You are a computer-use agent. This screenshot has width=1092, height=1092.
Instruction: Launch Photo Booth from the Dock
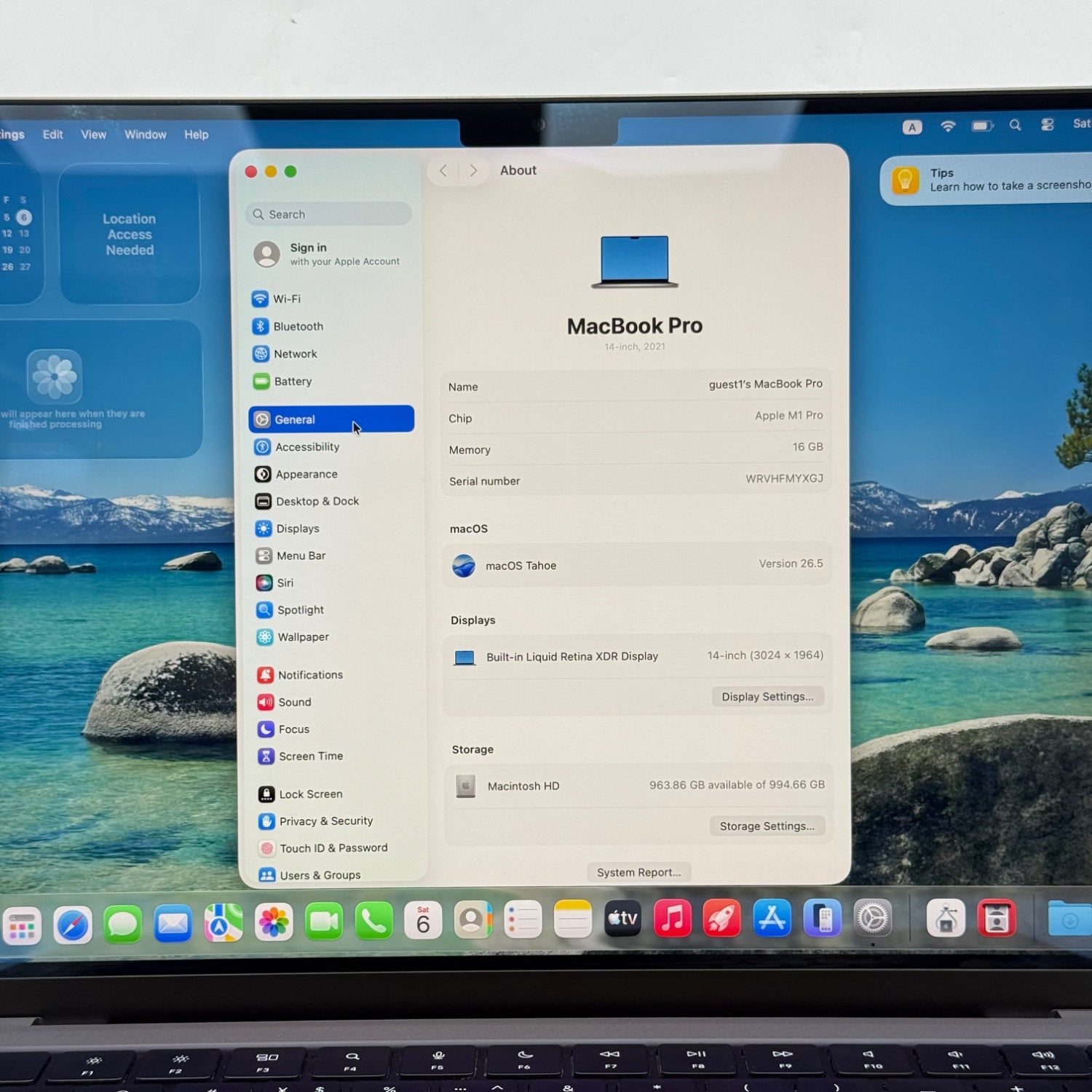tap(997, 917)
